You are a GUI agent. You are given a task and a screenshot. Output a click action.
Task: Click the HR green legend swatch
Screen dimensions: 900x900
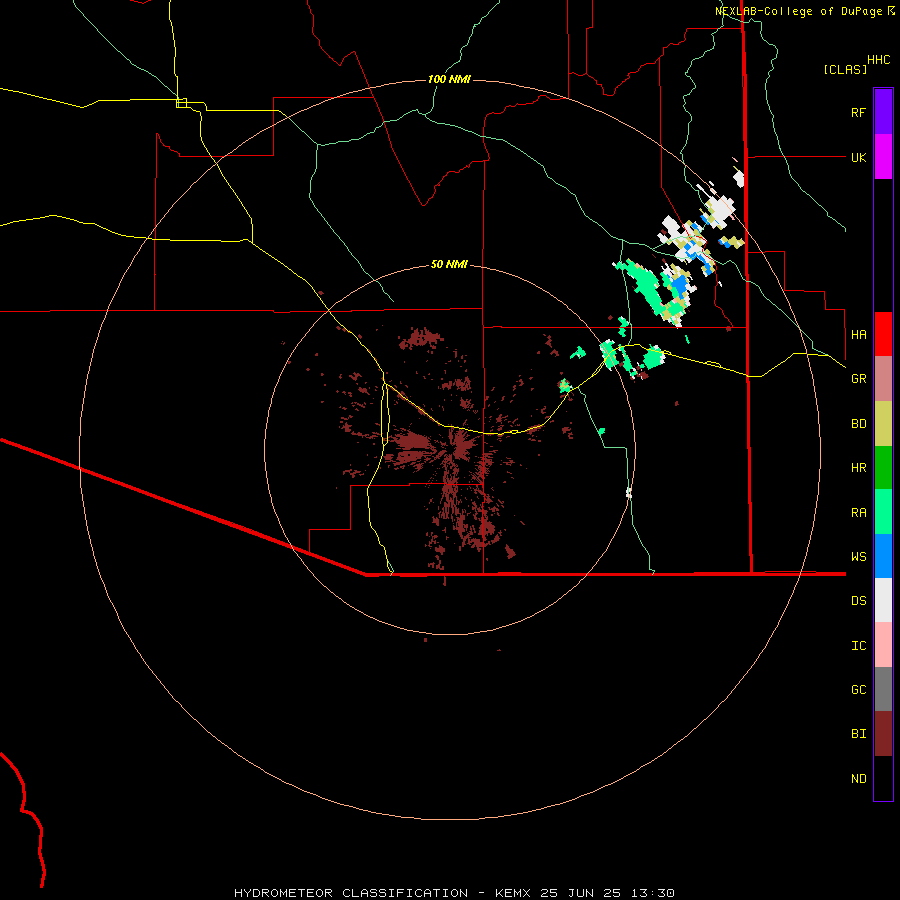tap(883, 468)
